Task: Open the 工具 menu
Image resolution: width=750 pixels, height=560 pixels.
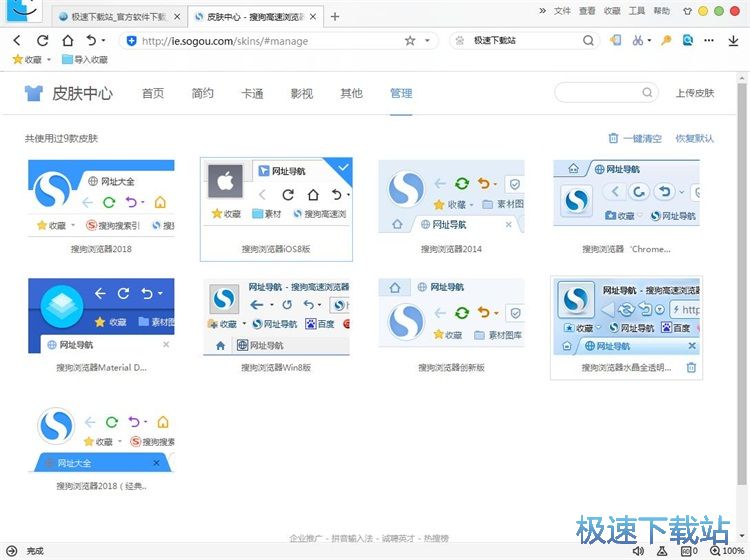Action: [x=636, y=10]
